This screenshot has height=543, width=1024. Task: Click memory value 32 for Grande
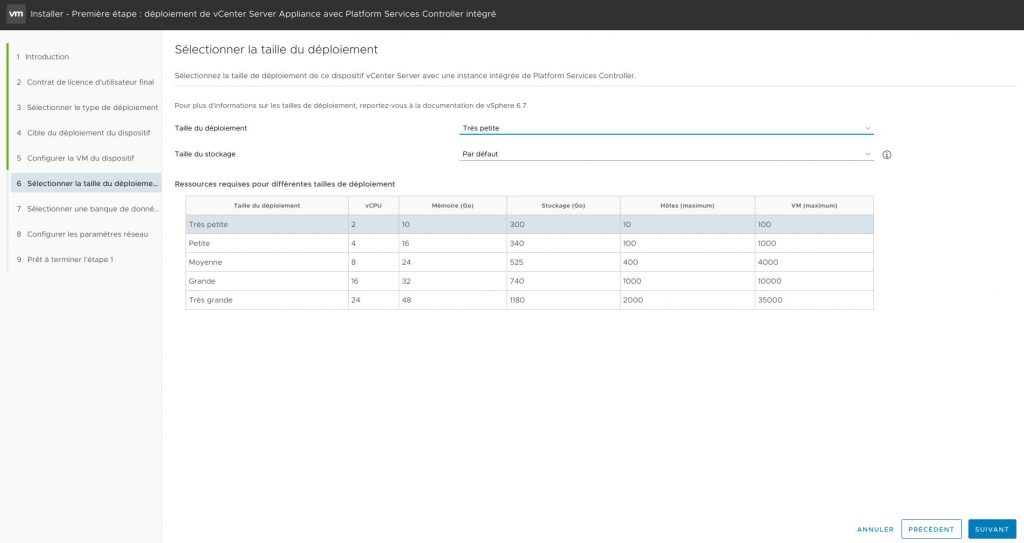point(406,281)
